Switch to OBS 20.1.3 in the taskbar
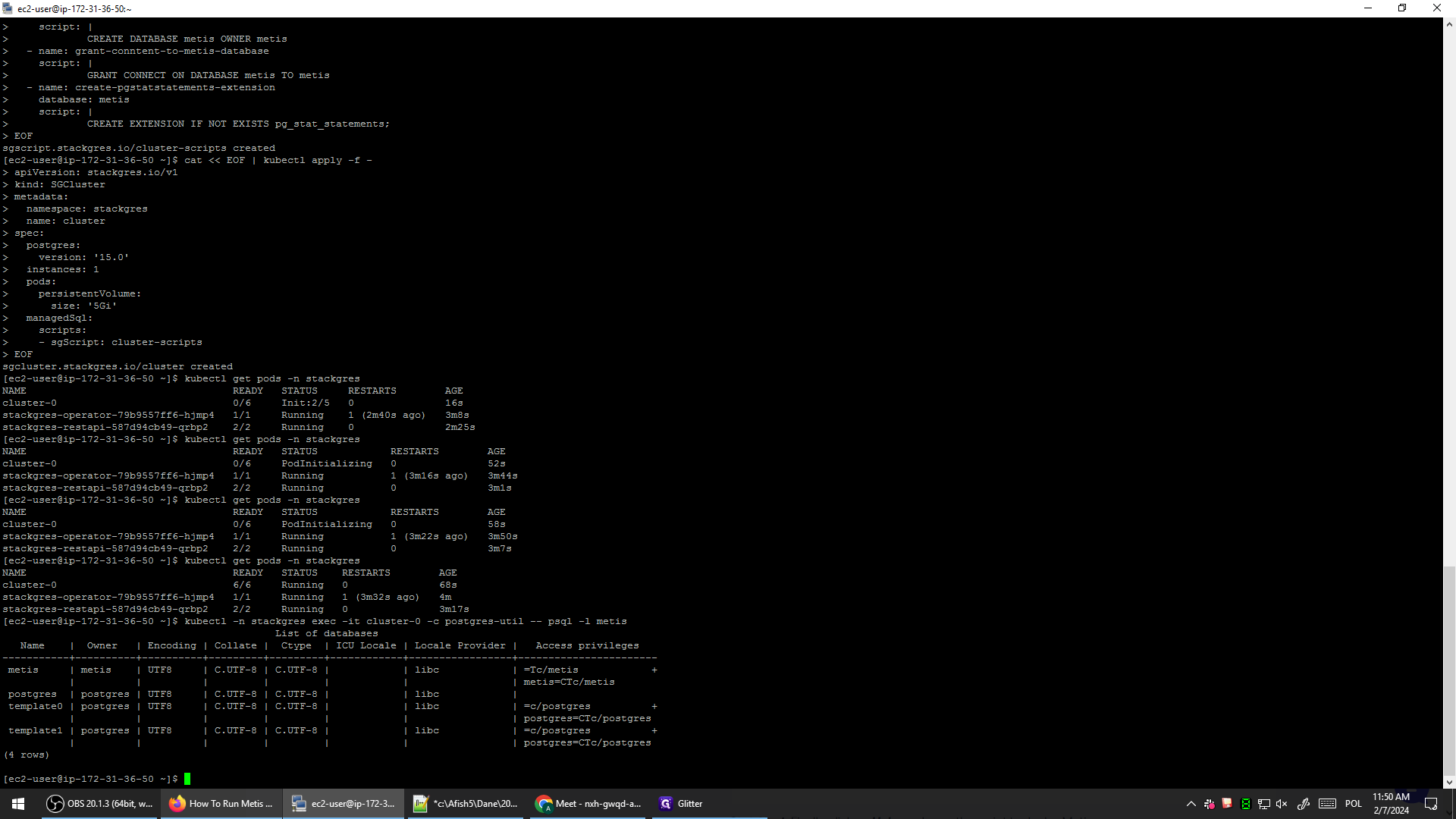 (x=99, y=804)
